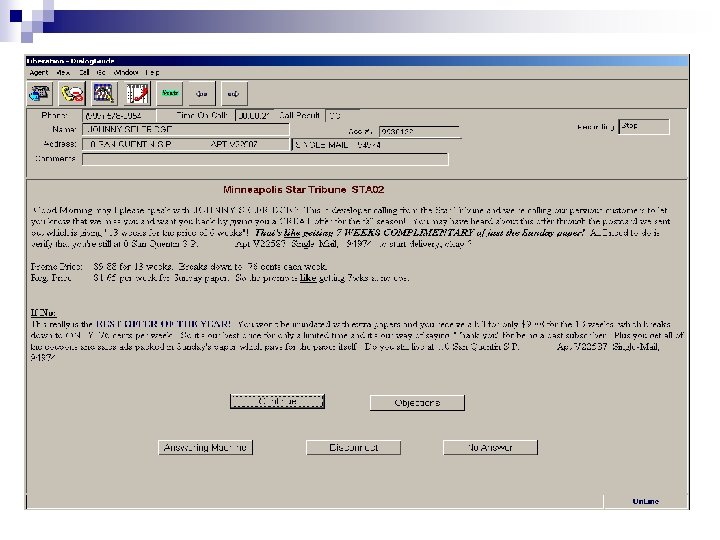This screenshot has height=540, width=720.
Task: Click the No Answer button
Action: 490,447
